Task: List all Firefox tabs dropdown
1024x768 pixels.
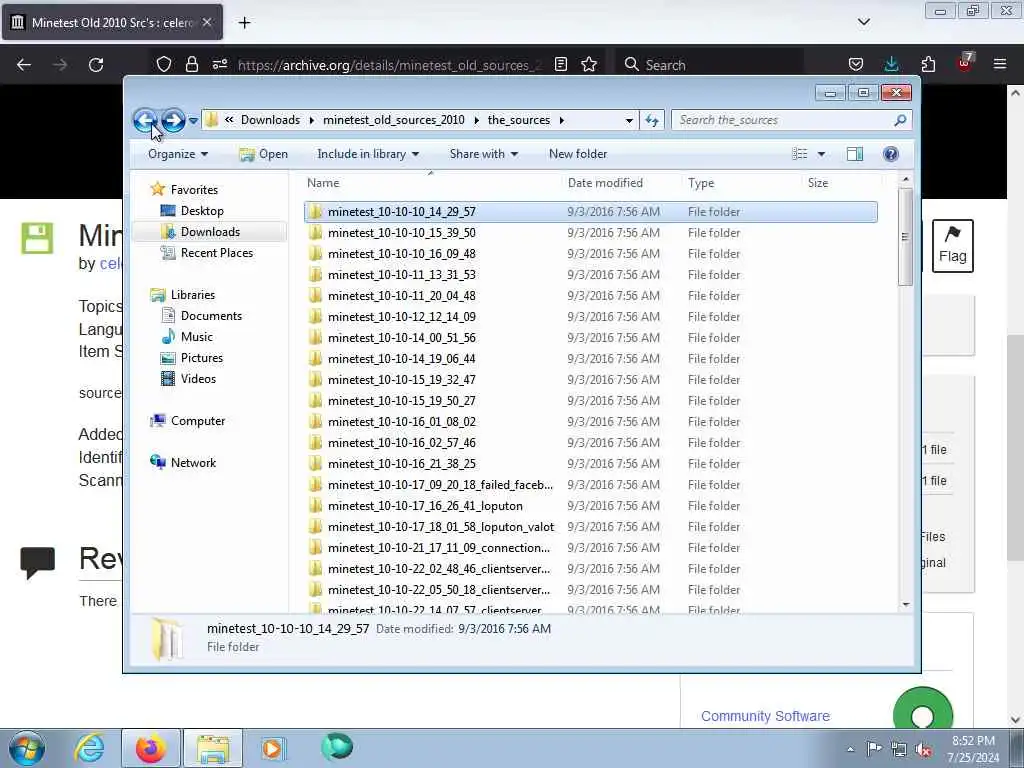Action: 864,22
